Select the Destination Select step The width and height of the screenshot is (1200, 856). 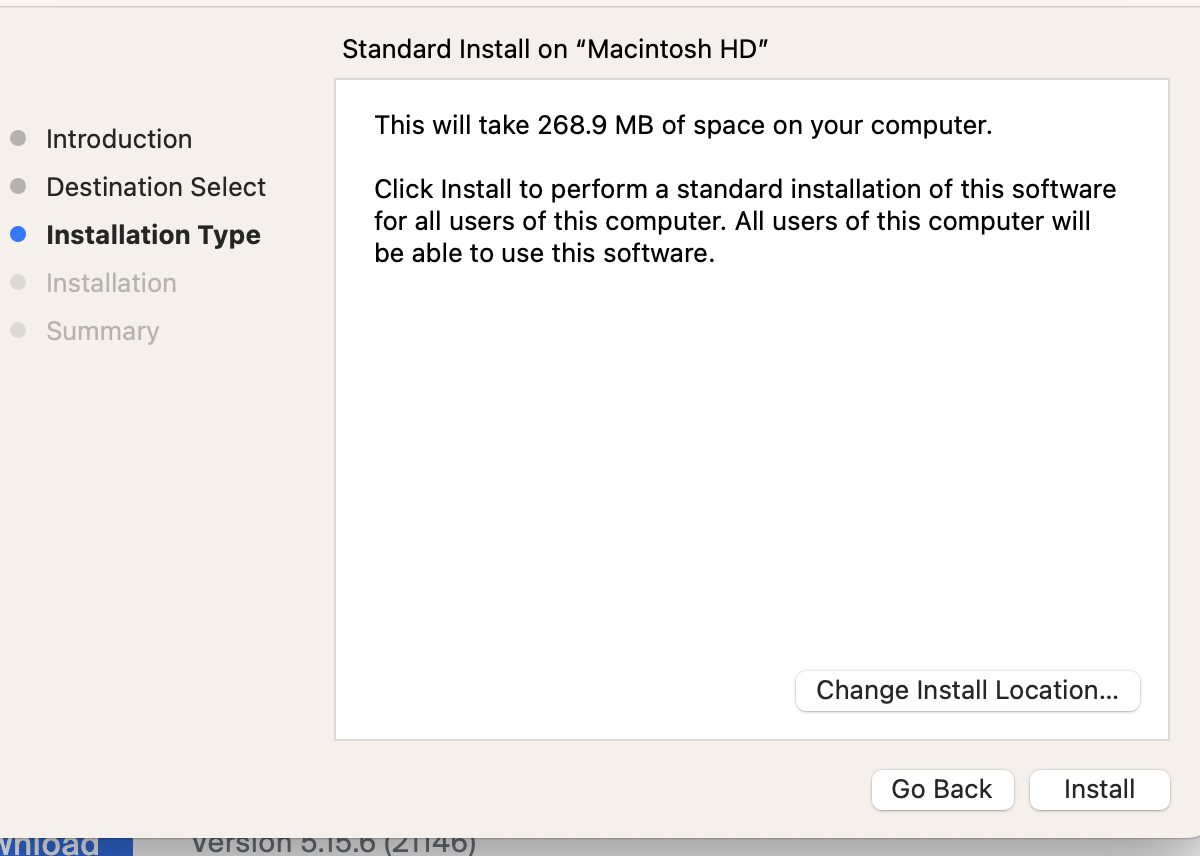coord(156,187)
